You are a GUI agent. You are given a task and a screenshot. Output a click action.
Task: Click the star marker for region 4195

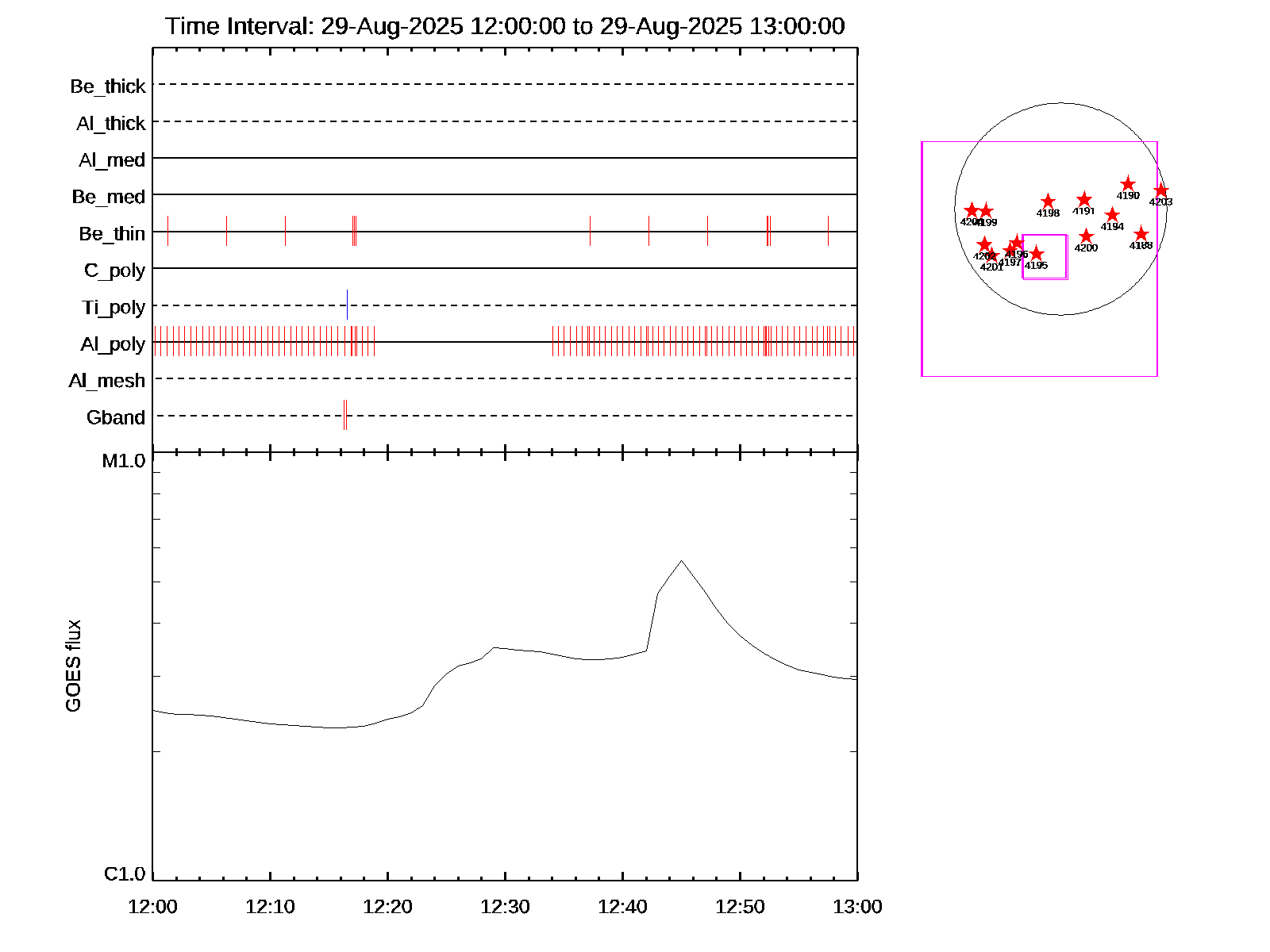[1036, 254]
